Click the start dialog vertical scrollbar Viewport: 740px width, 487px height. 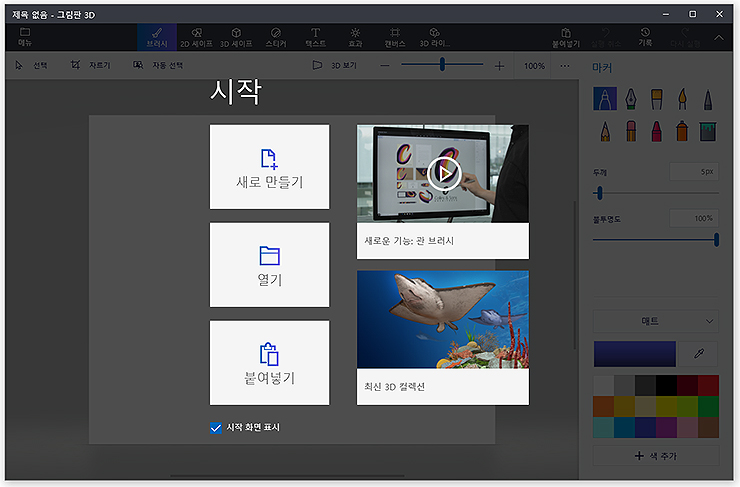coord(574,275)
